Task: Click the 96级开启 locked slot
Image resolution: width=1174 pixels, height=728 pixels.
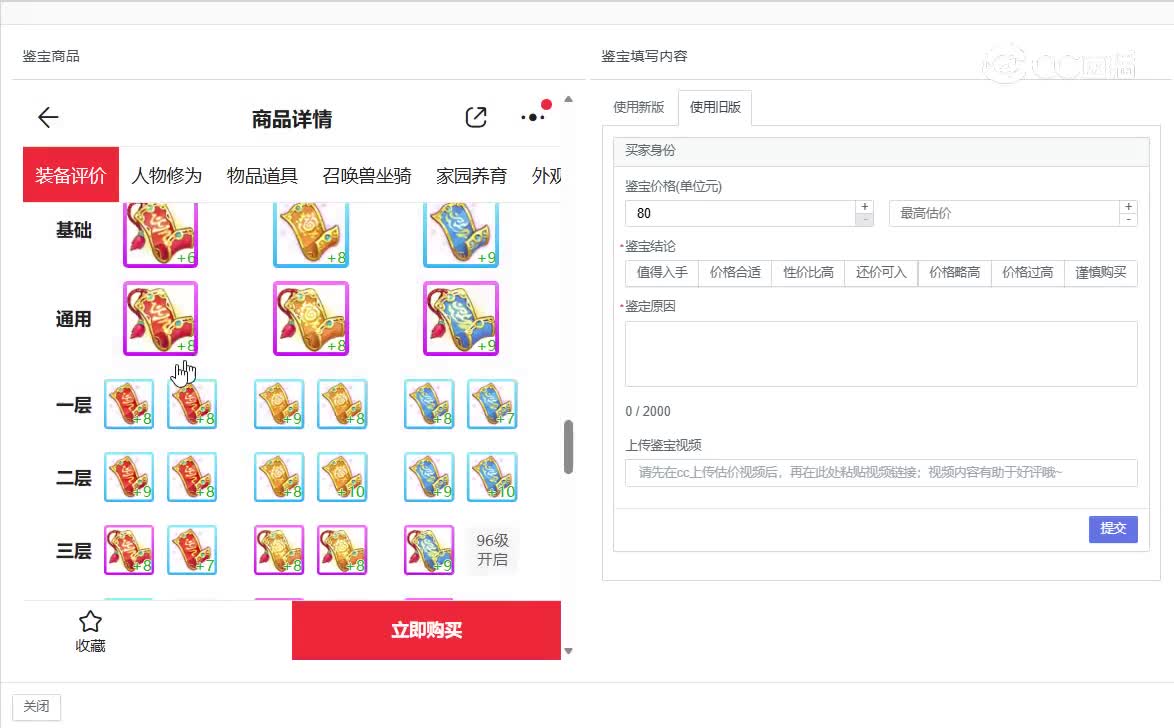Action: 492,550
